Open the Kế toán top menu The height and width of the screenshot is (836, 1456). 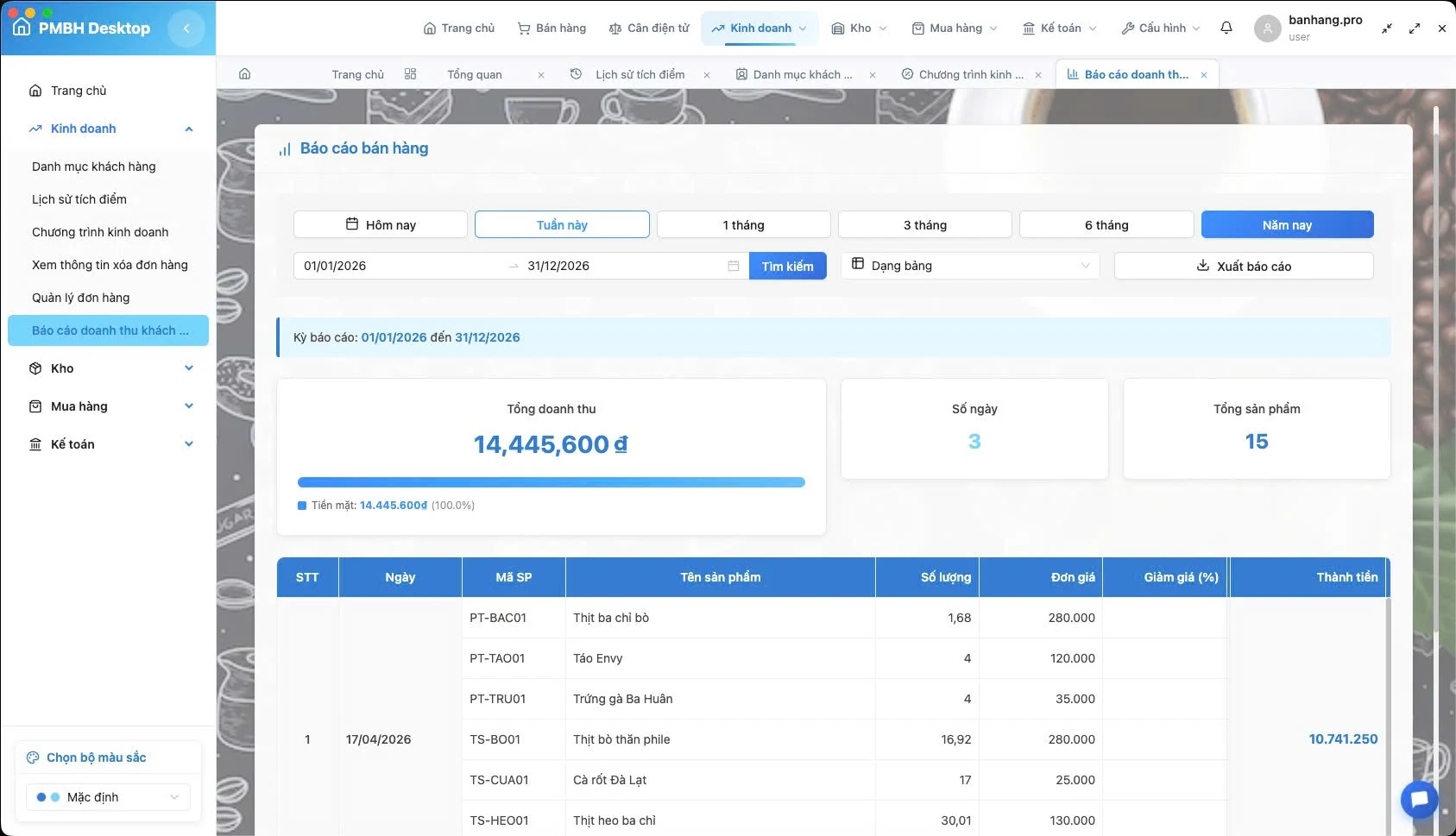coord(1060,28)
